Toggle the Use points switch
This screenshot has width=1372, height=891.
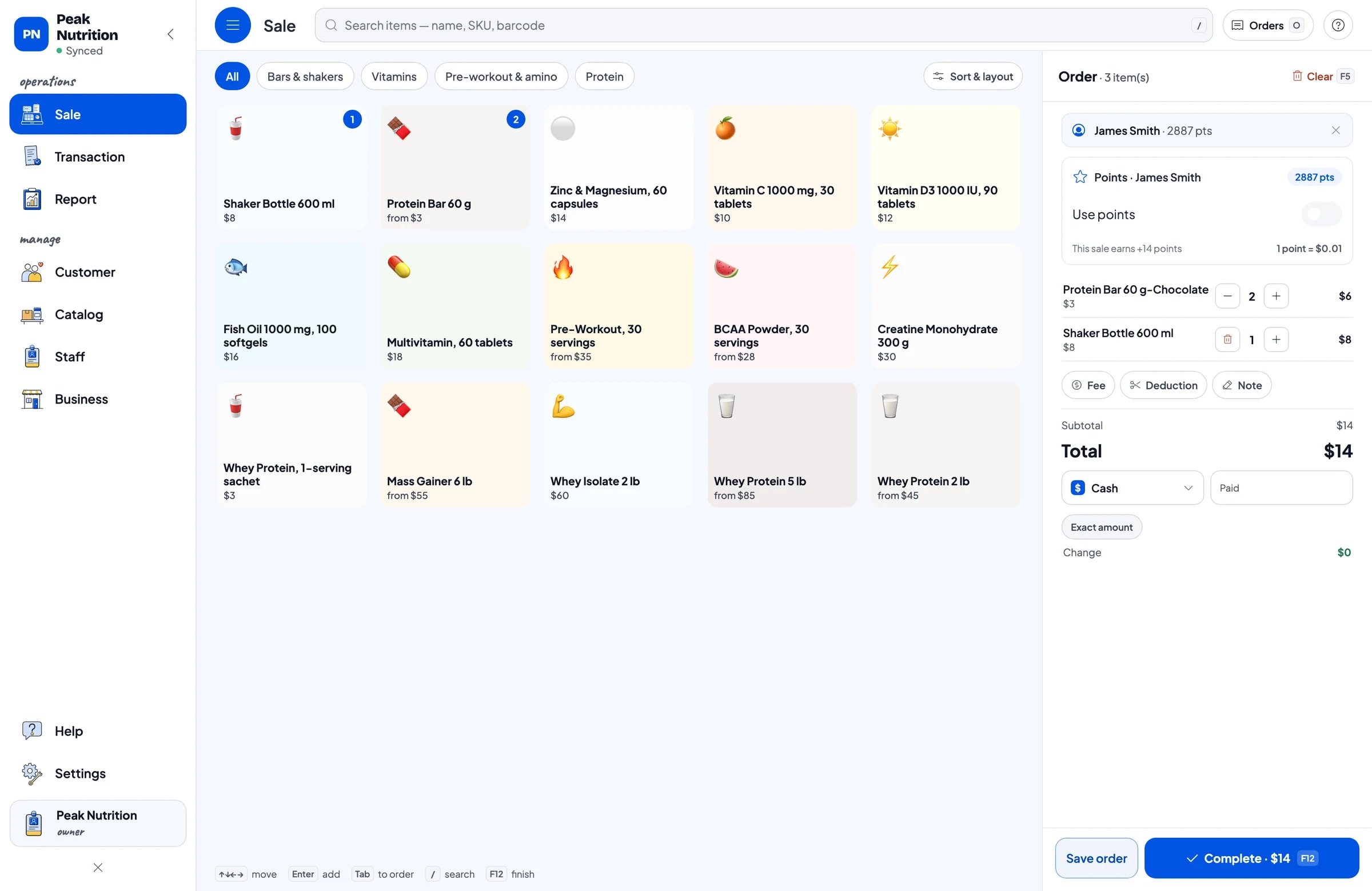[x=1321, y=214]
